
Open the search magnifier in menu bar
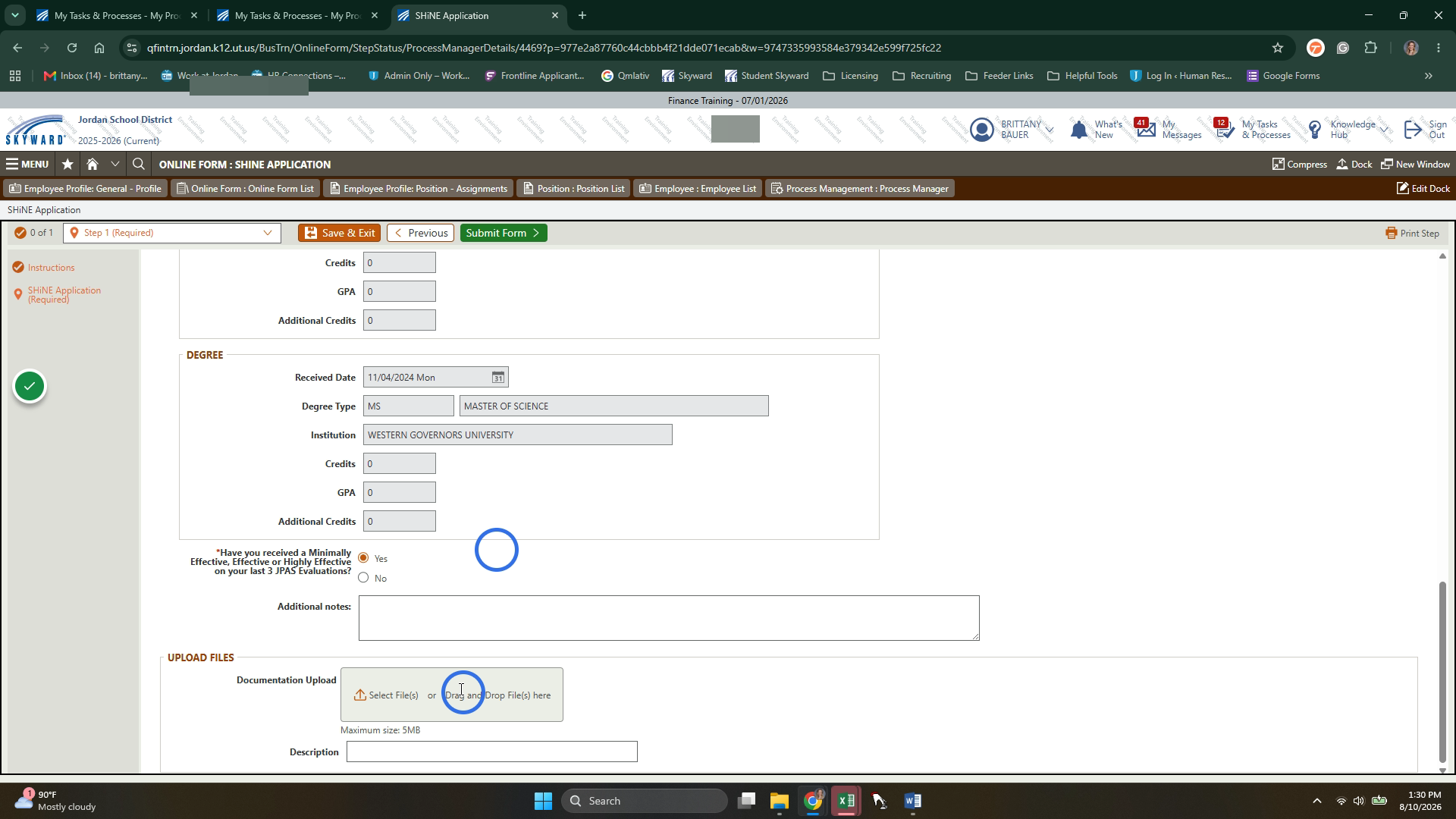tap(138, 164)
